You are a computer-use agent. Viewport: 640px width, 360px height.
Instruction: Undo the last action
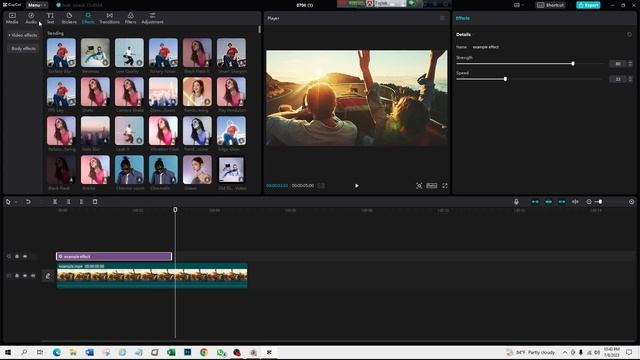28,202
